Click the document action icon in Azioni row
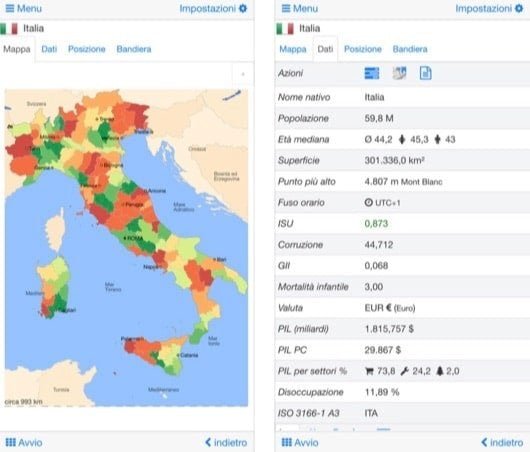 point(426,73)
